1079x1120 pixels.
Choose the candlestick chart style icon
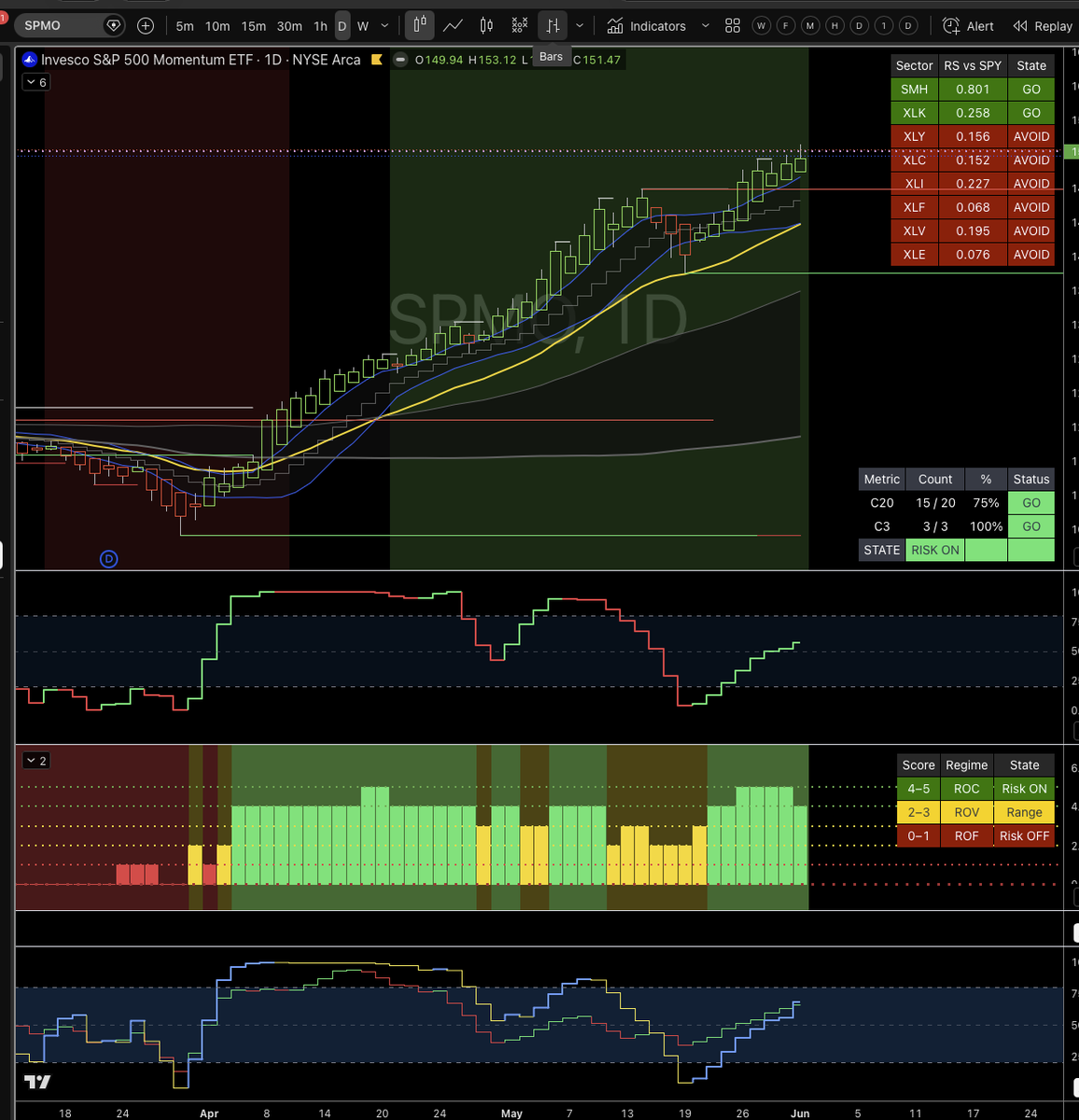[420, 26]
